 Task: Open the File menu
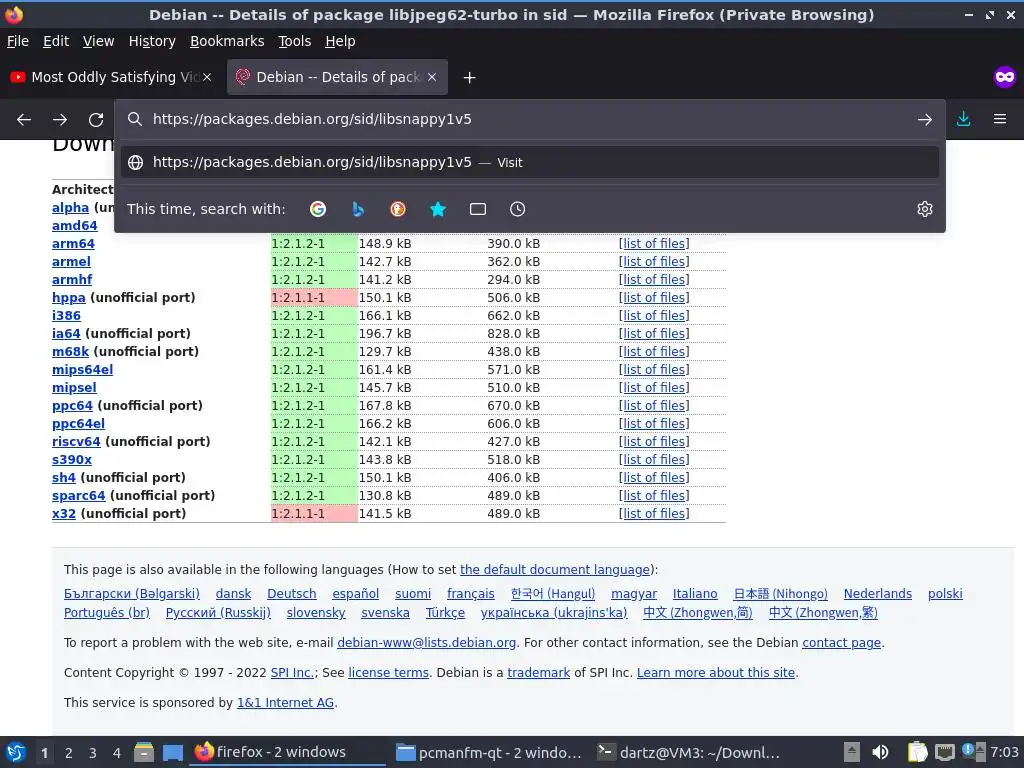(x=18, y=41)
